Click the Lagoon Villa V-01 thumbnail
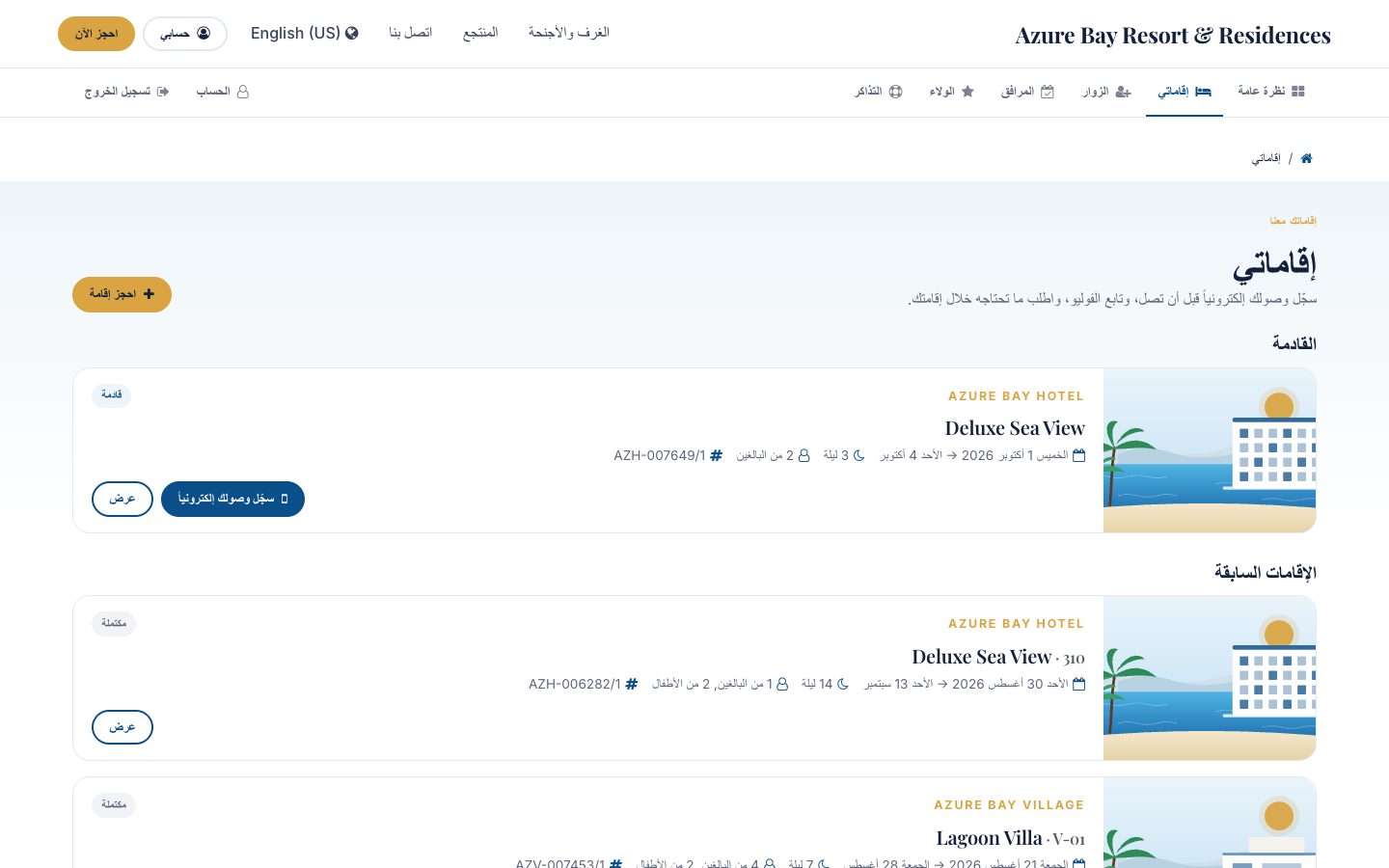Viewport: 1389px width, 868px height. (1210, 823)
